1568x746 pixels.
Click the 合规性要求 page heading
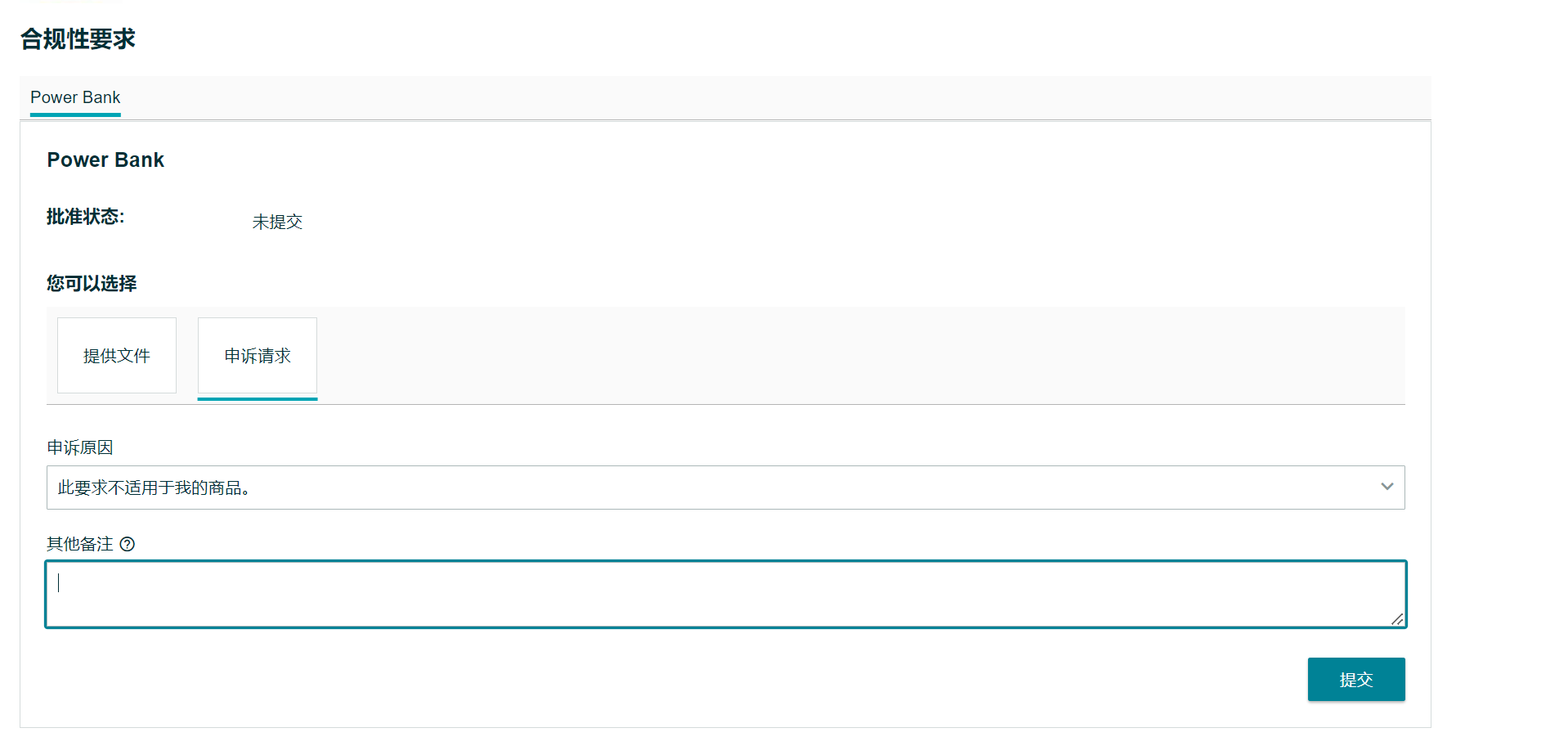tap(78, 38)
